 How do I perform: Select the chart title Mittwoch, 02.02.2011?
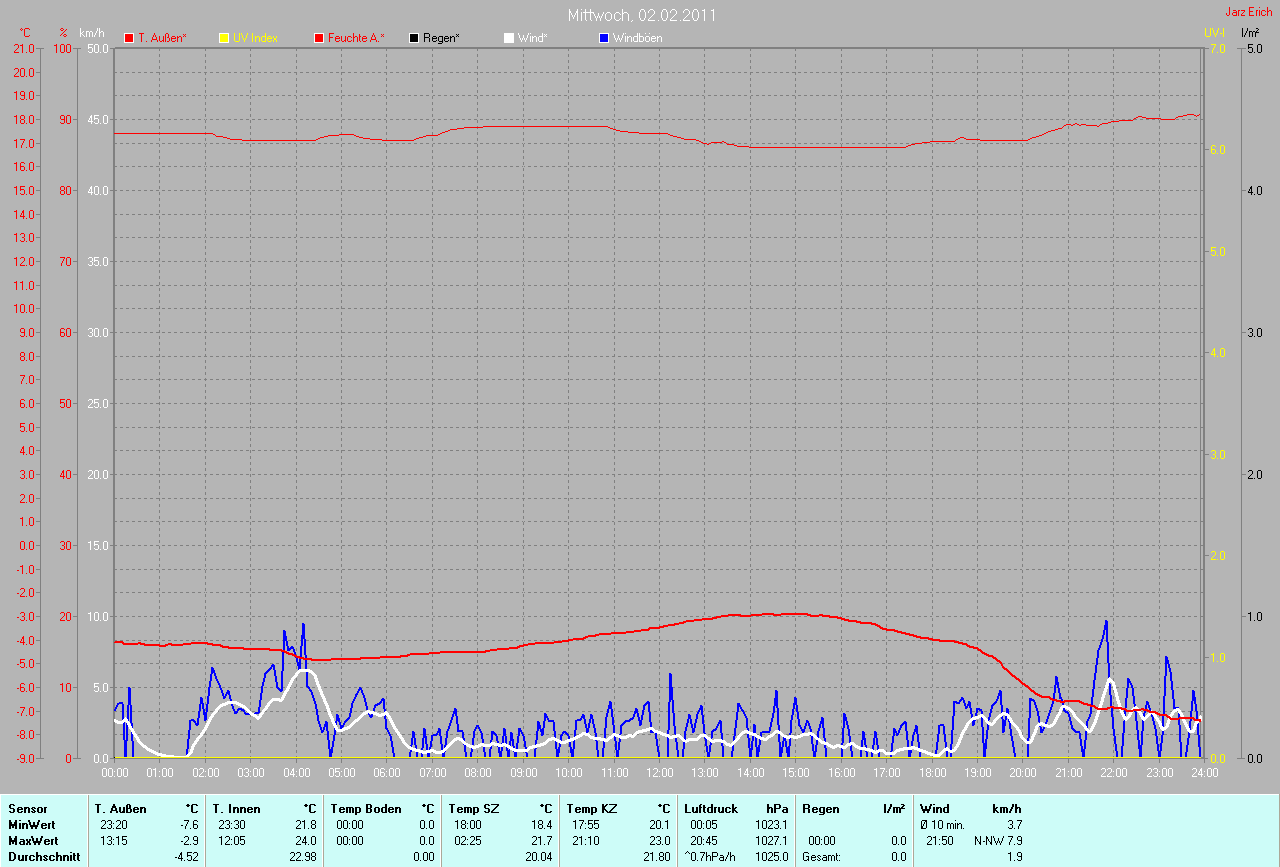point(641,15)
